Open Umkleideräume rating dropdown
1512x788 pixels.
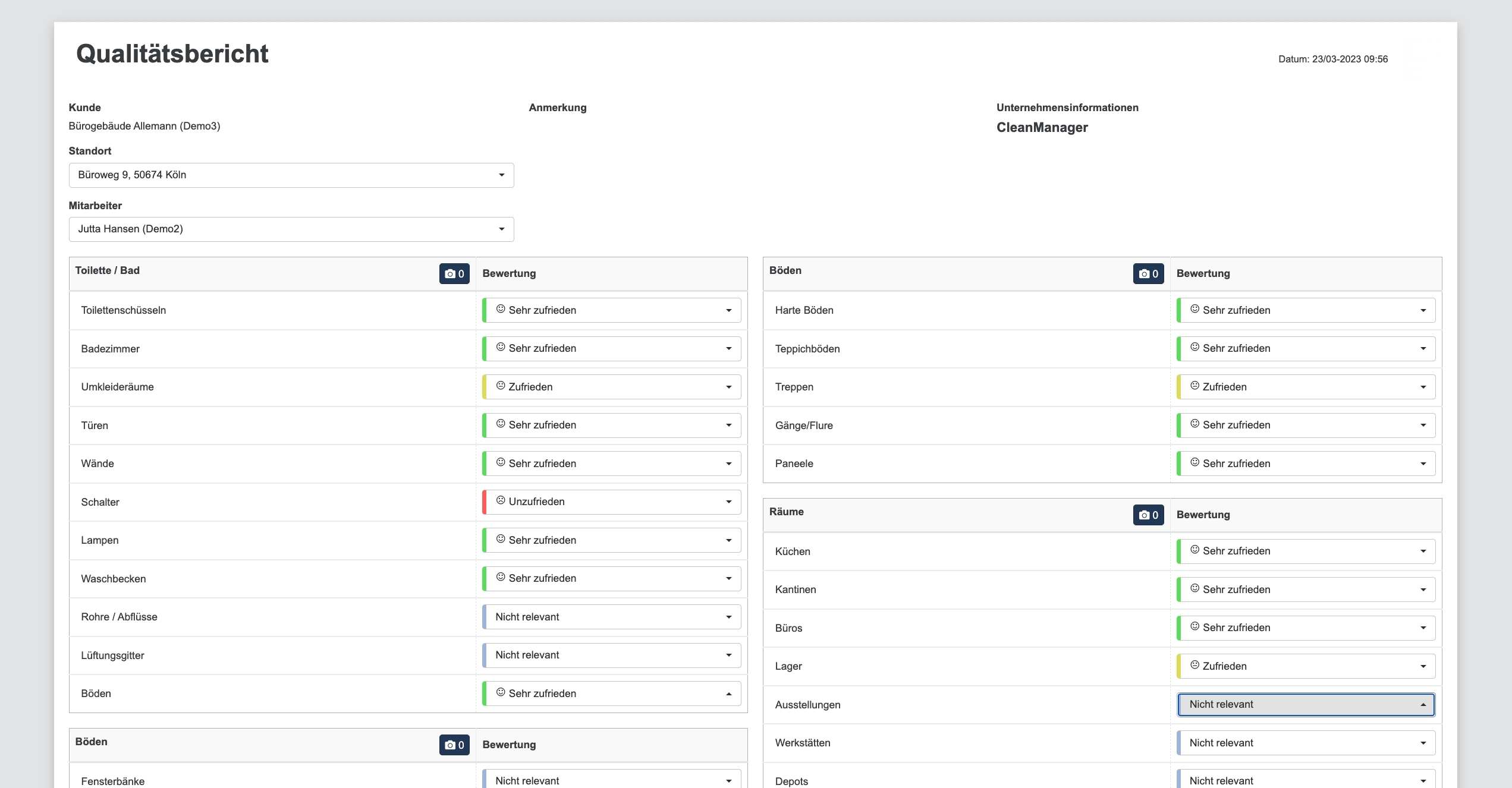[612, 387]
